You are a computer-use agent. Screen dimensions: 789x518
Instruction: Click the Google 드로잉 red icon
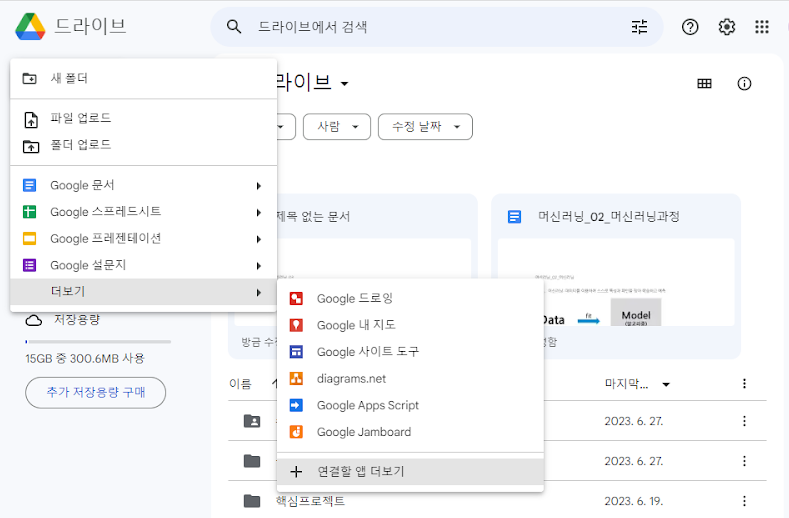point(296,299)
